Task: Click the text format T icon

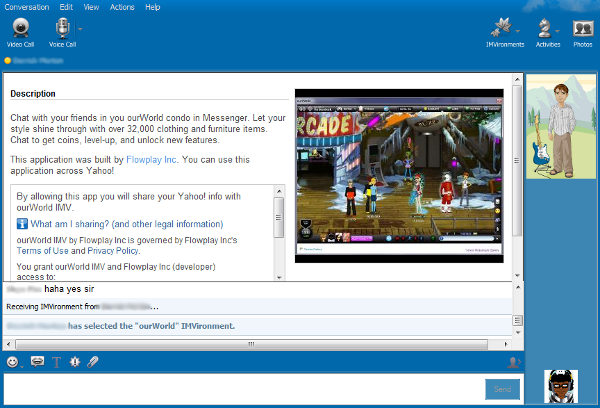Action: pyautogui.click(x=56, y=362)
